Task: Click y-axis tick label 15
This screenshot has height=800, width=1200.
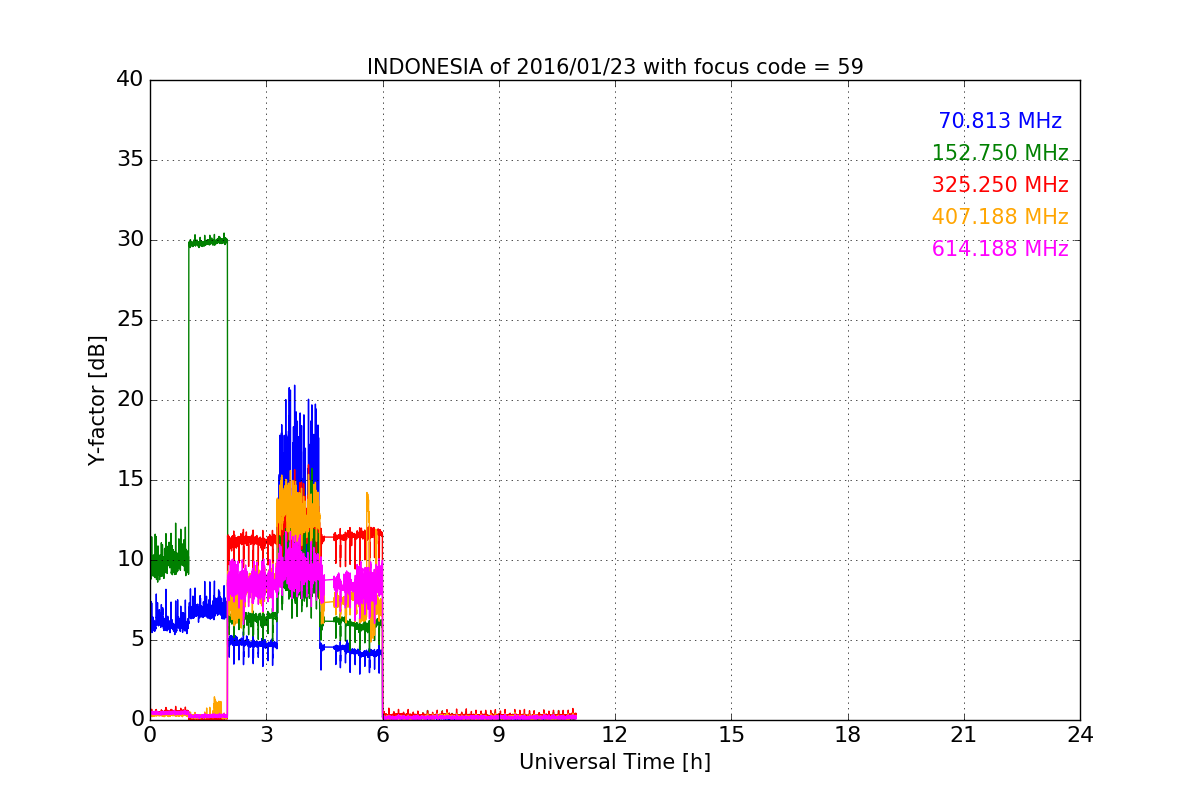Action: click(x=130, y=479)
